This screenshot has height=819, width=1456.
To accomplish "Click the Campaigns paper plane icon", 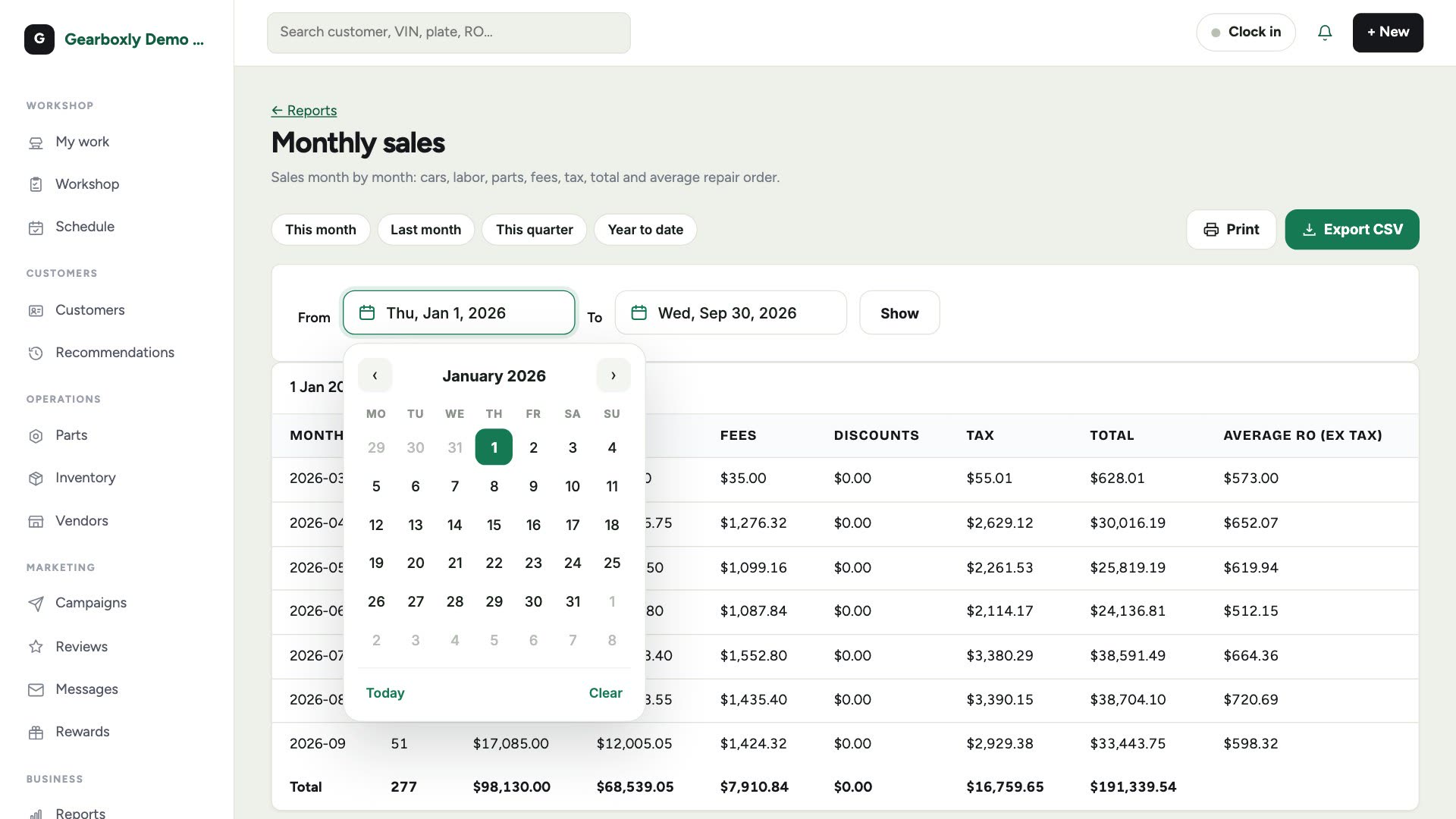I will pyautogui.click(x=36, y=604).
